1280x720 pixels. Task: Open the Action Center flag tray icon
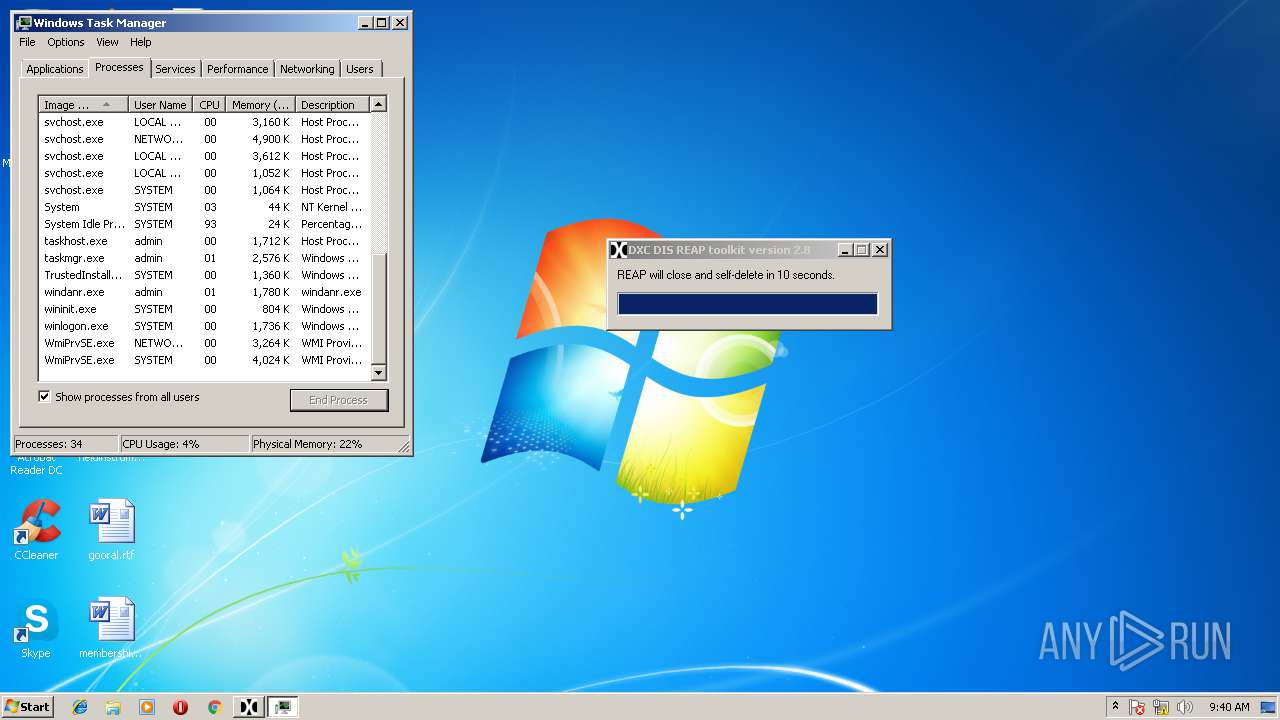click(1137, 707)
